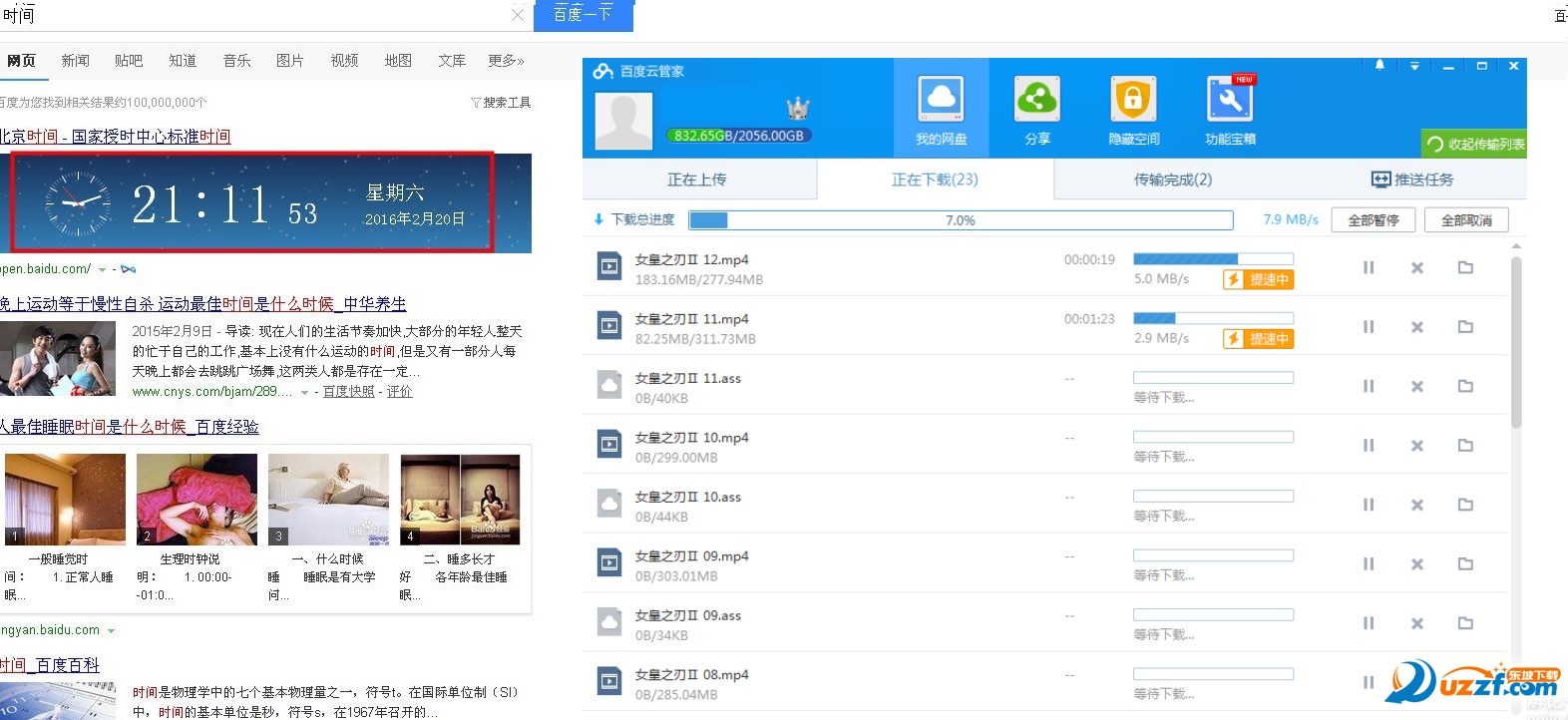Image resolution: width=1568 pixels, height=720 pixels.
Task: Open the 图片 tab in Baidu
Action: [x=290, y=61]
